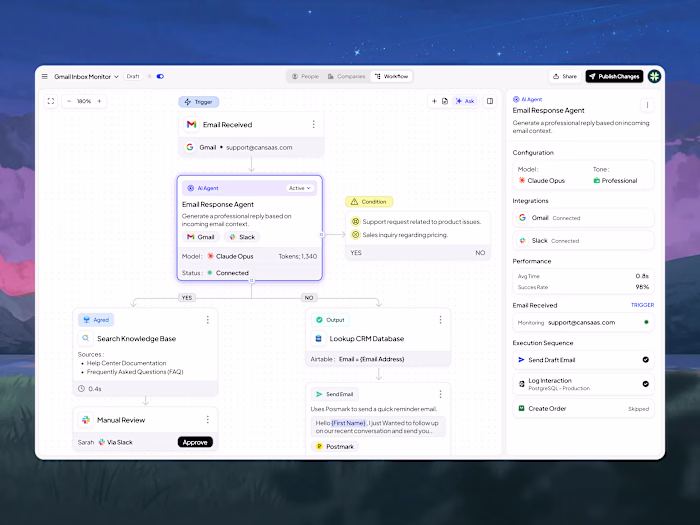Screen dimensions: 700x525
Task: Click the CRM database icon
Action: [318, 338]
